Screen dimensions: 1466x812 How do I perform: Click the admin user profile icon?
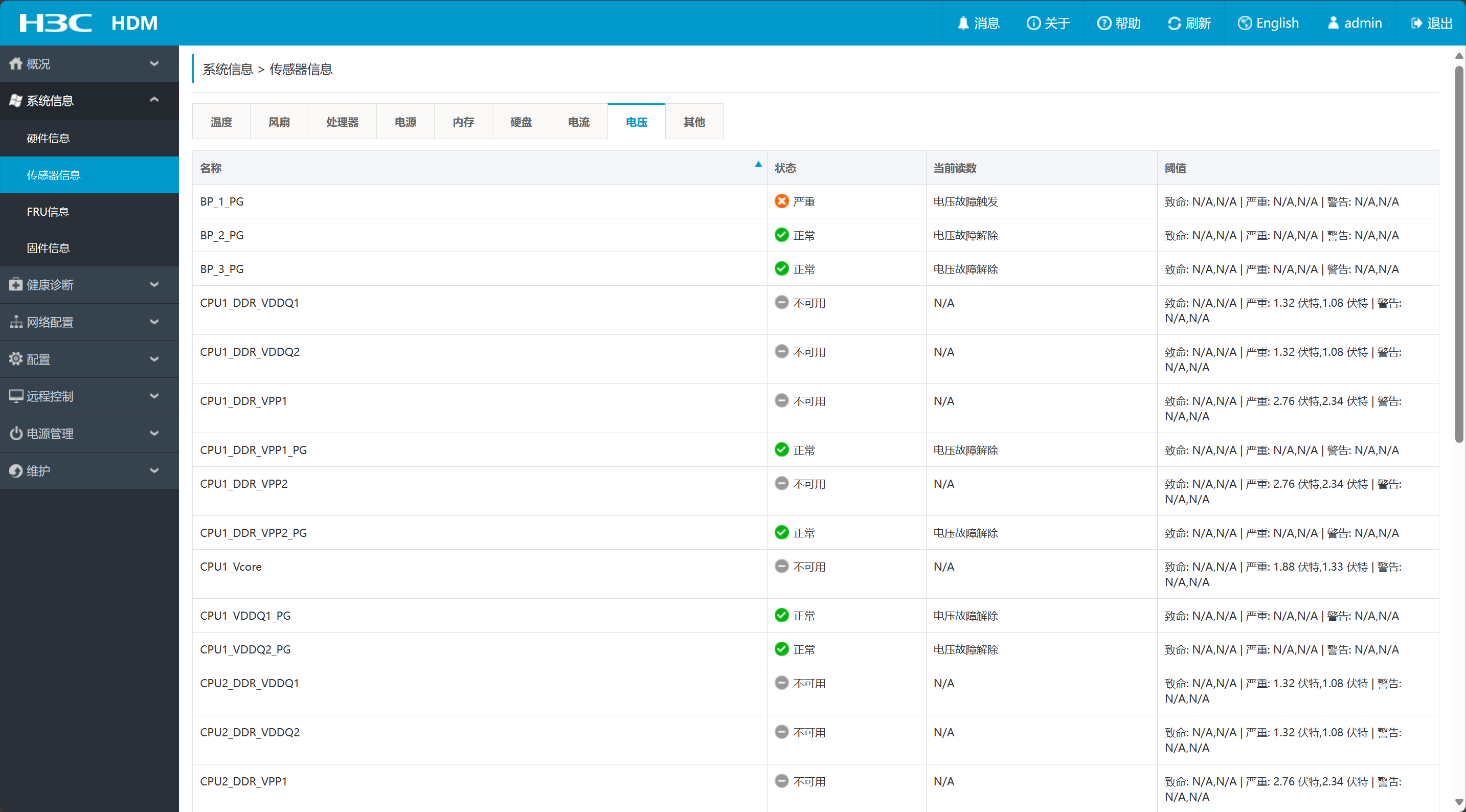(1333, 24)
